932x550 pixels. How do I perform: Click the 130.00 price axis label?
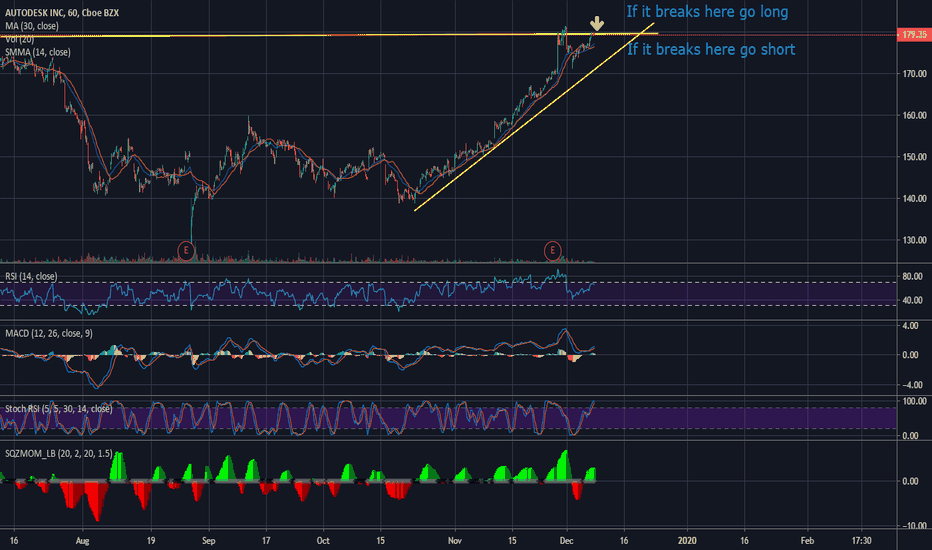(x=914, y=241)
